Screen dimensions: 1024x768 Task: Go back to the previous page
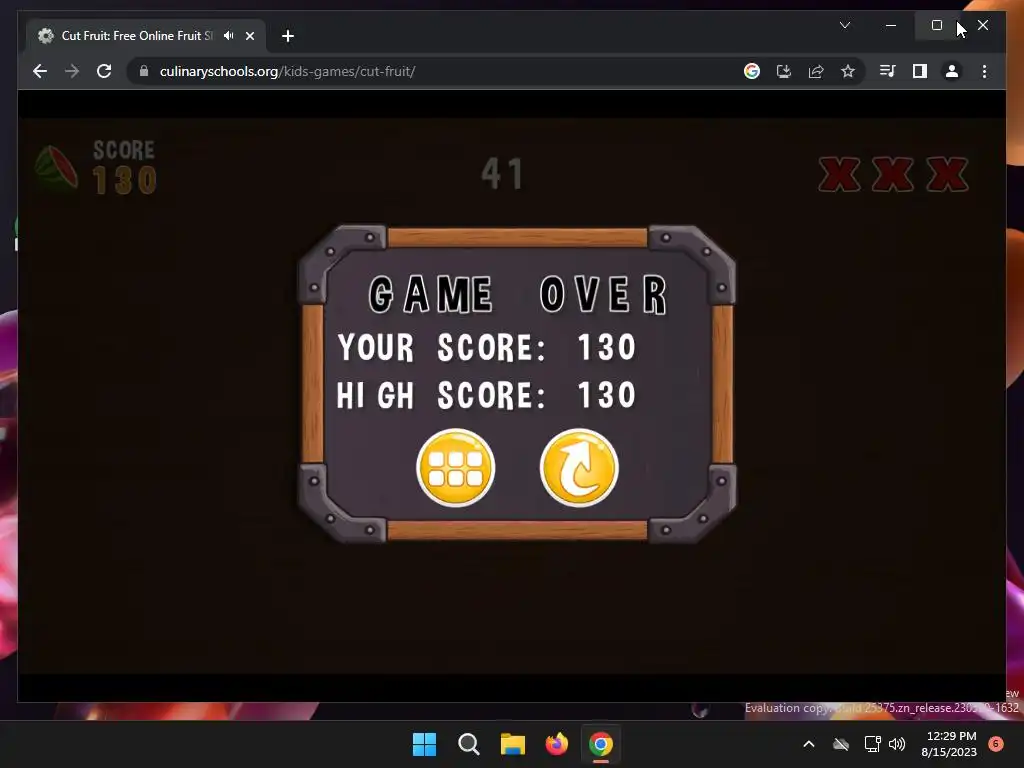click(40, 71)
